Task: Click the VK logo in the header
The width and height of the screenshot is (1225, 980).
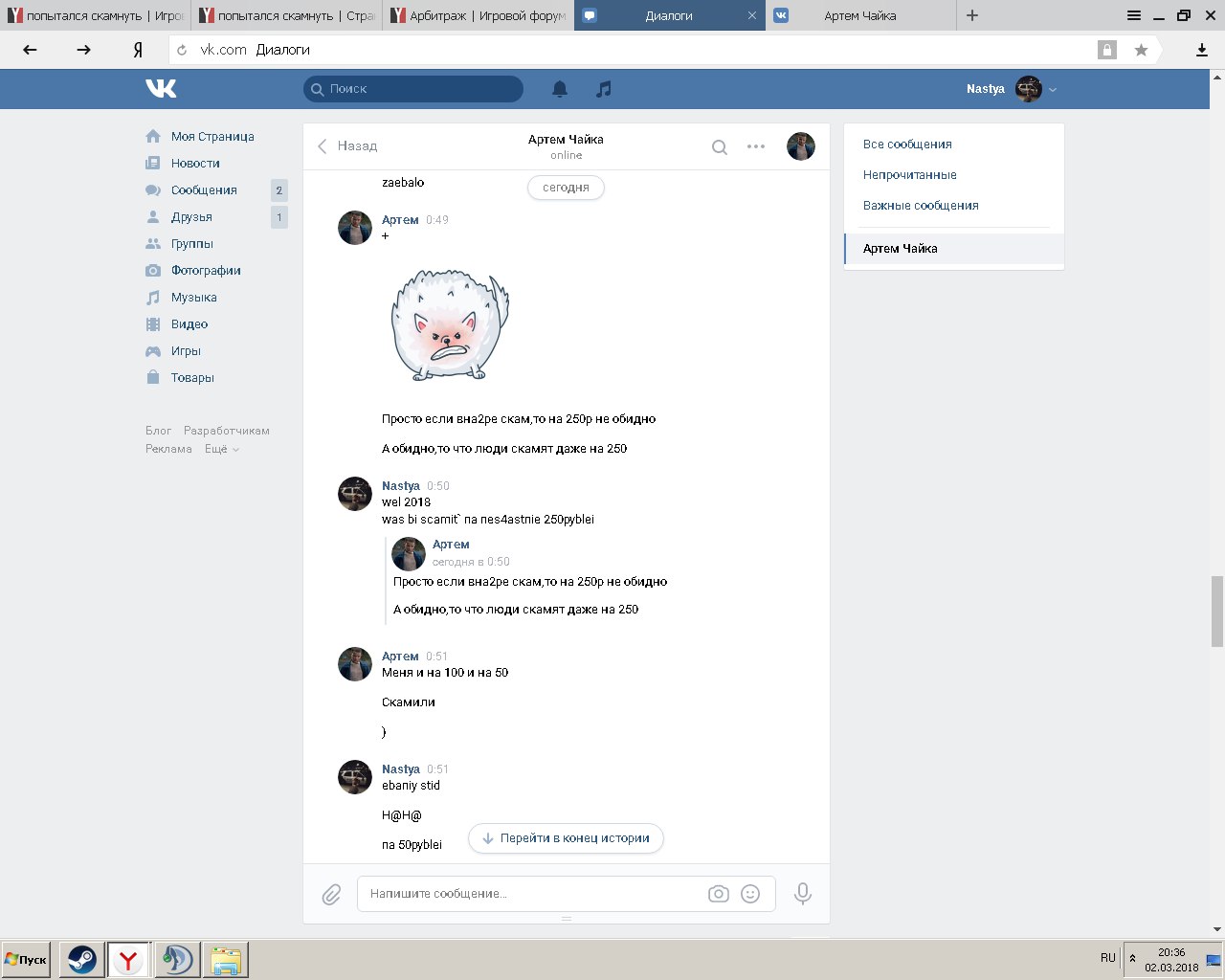Action: pos(161,89)
